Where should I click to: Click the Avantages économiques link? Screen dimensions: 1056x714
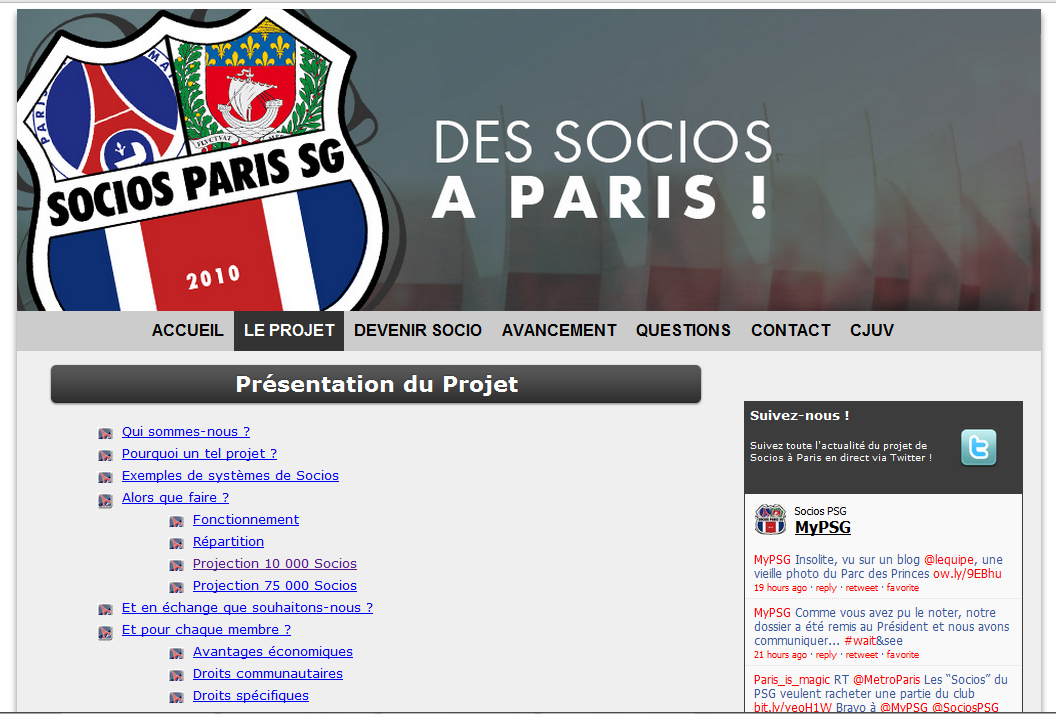point(273,652)
